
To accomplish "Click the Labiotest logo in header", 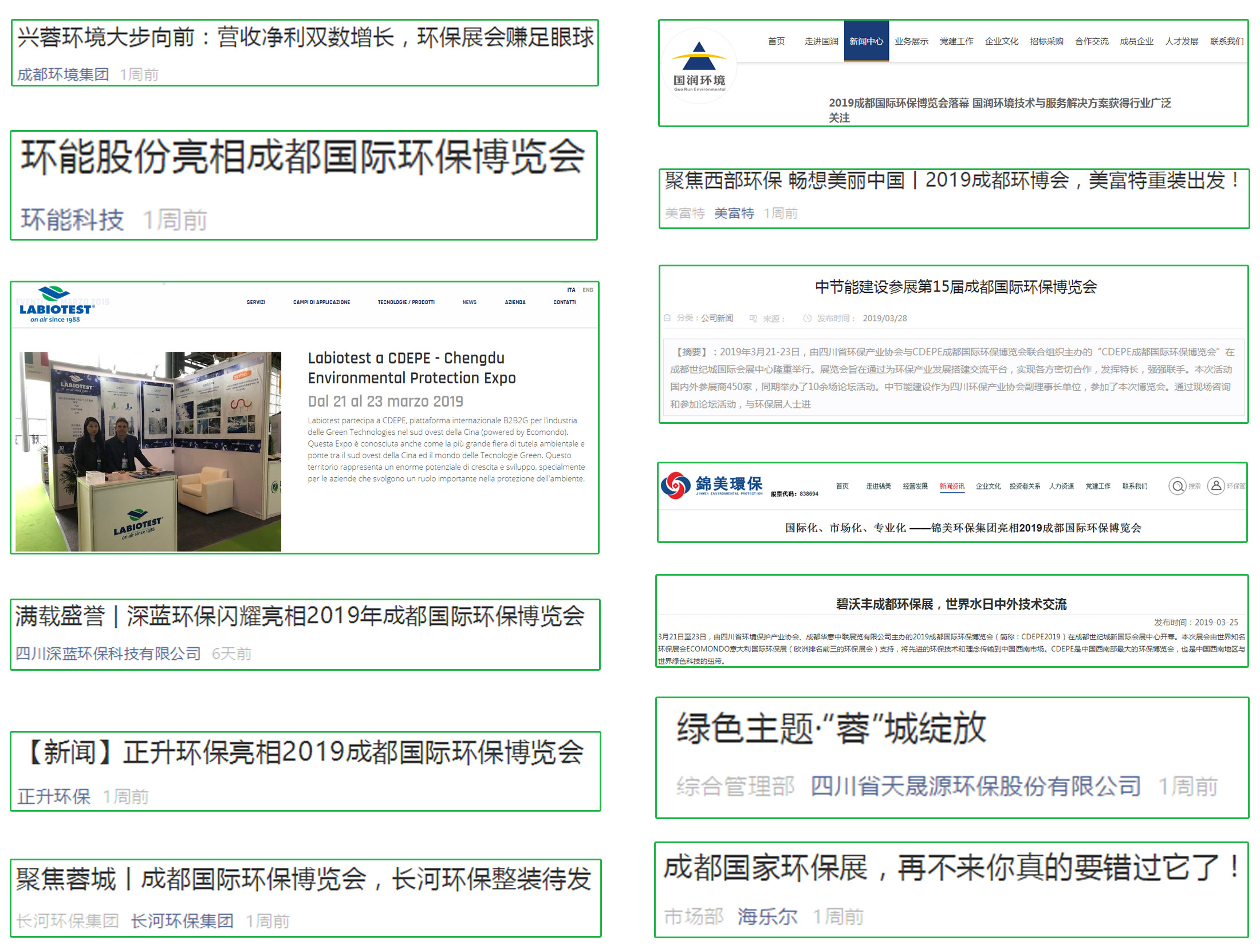I will point(56,305).
